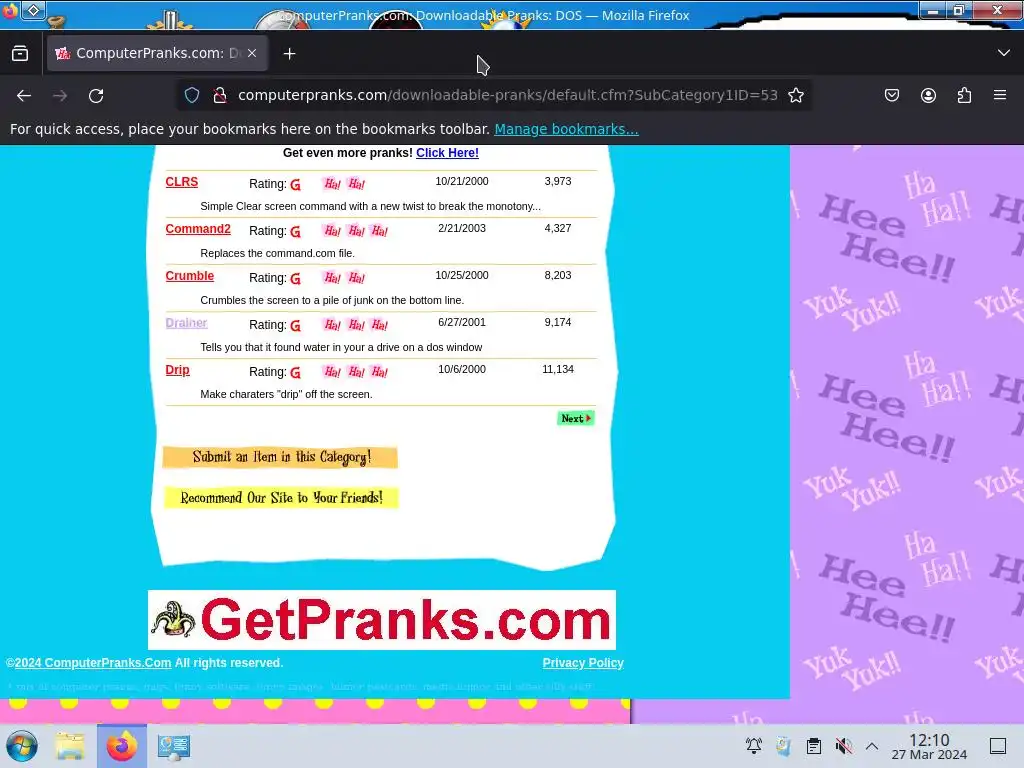The height and width of the screenshot is (768, 1024).
Task: Select the Crumble date 10/25/2000
Action: pyautogui.click(x=462, y=275)
